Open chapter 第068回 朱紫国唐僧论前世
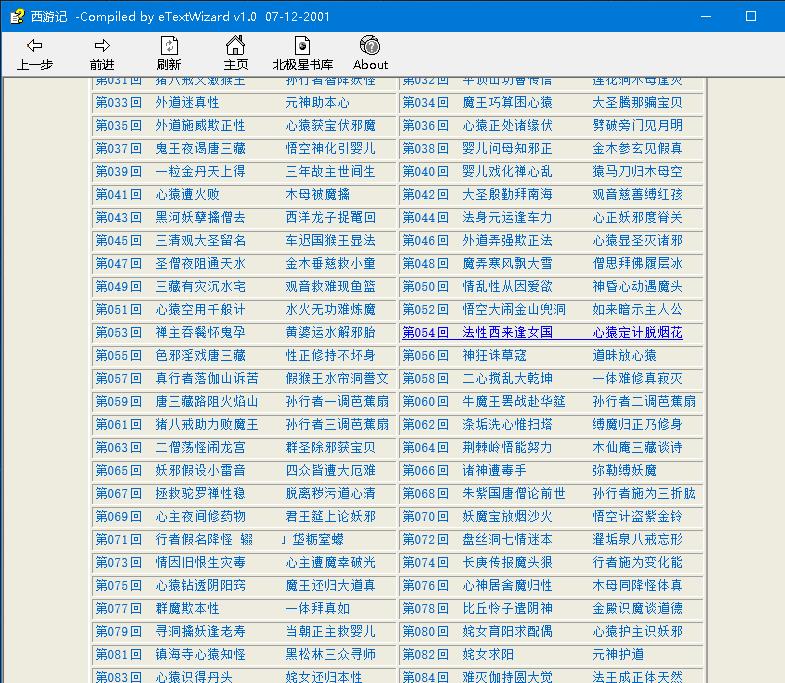The image size is (785, 683). pos(549,494)
